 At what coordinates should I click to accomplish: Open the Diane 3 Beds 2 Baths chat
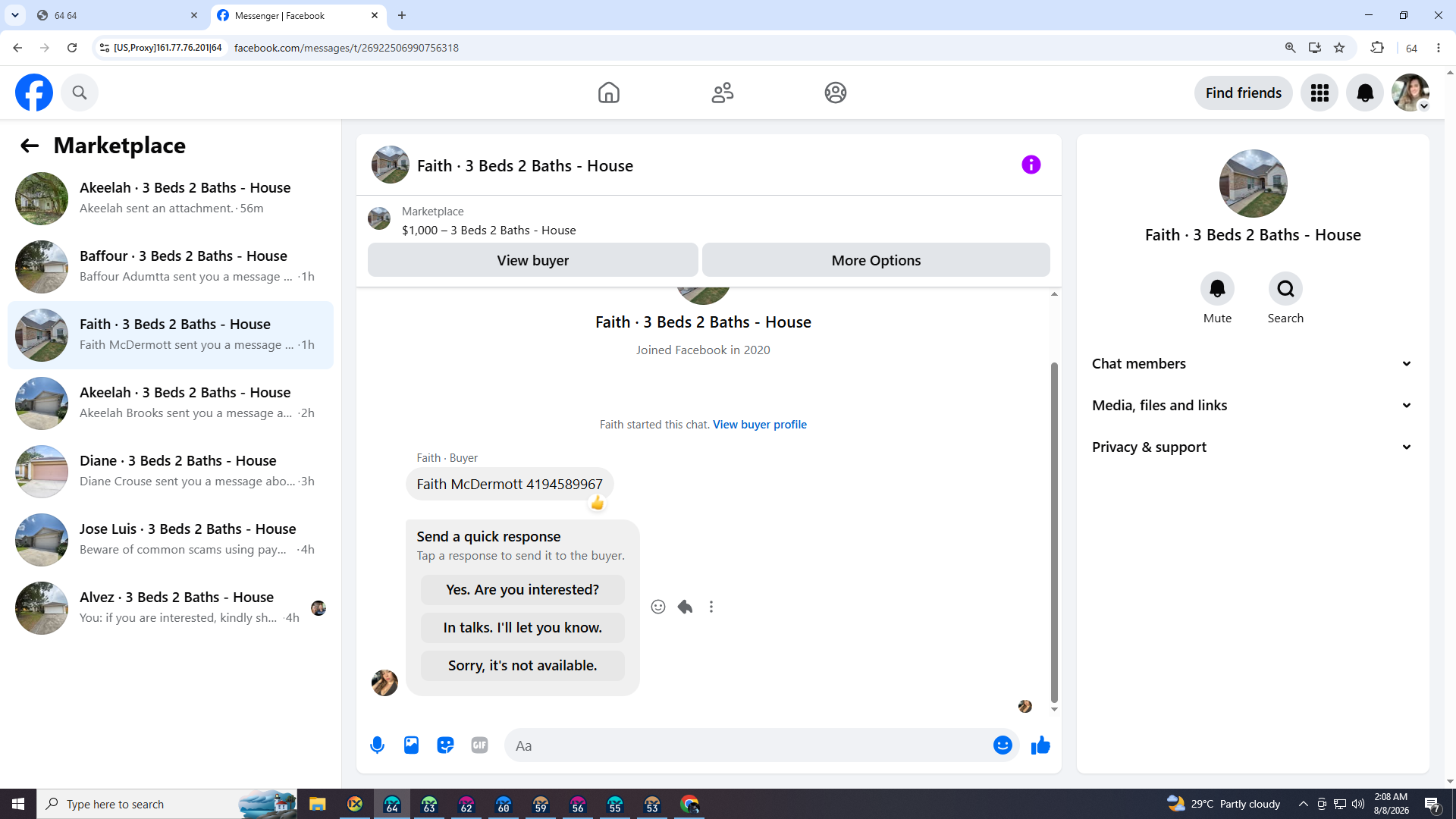(x=171, y=472)
